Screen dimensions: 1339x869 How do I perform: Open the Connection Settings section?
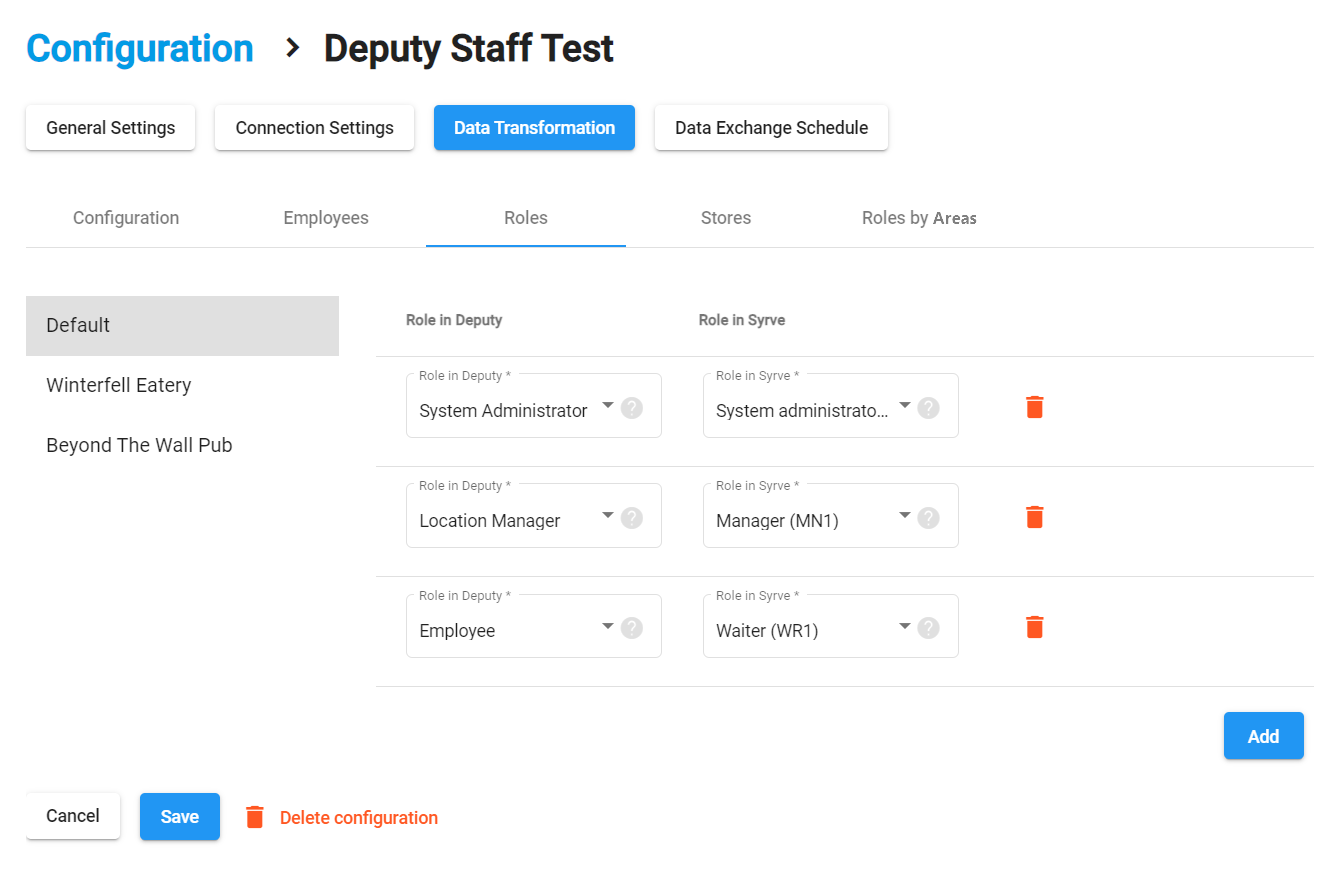[314, 128]
